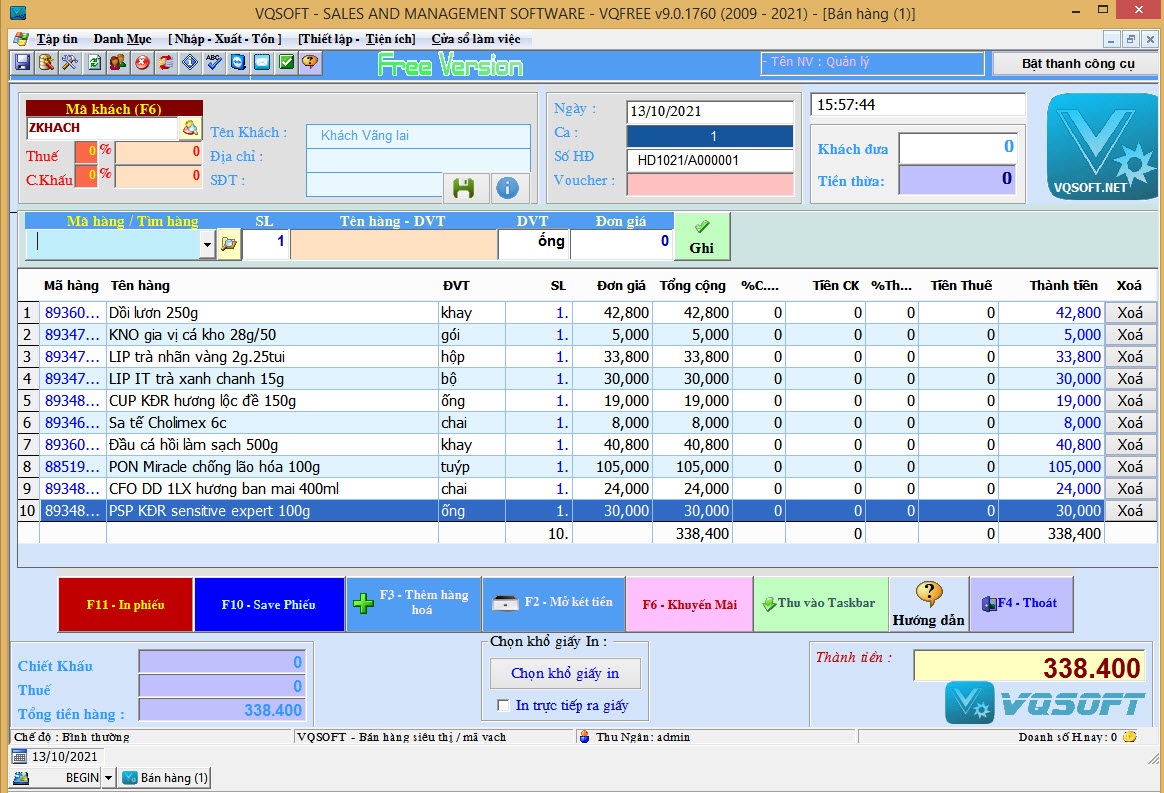Click the ABC spell-check toolbar icon
Screen dimensions: 1164x793
214,62
